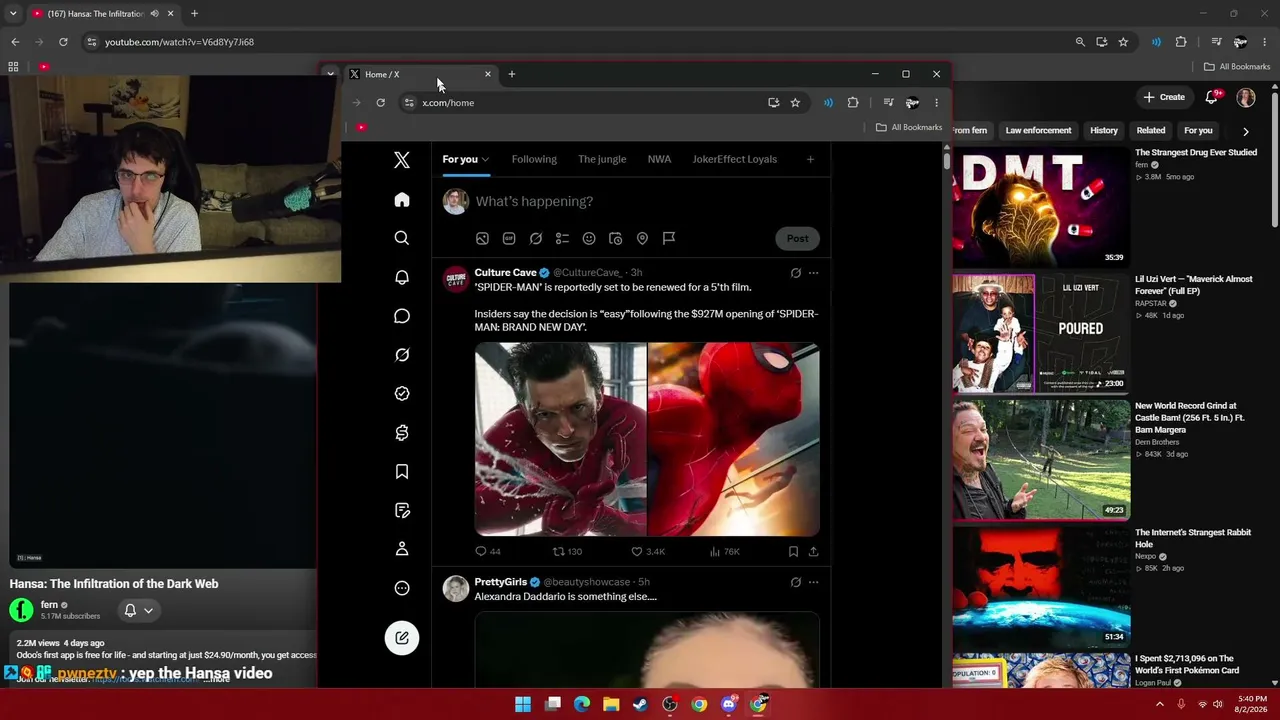Switch to the NWA tab
This screenshot has height=720, width=1280.
coord(659,159)
